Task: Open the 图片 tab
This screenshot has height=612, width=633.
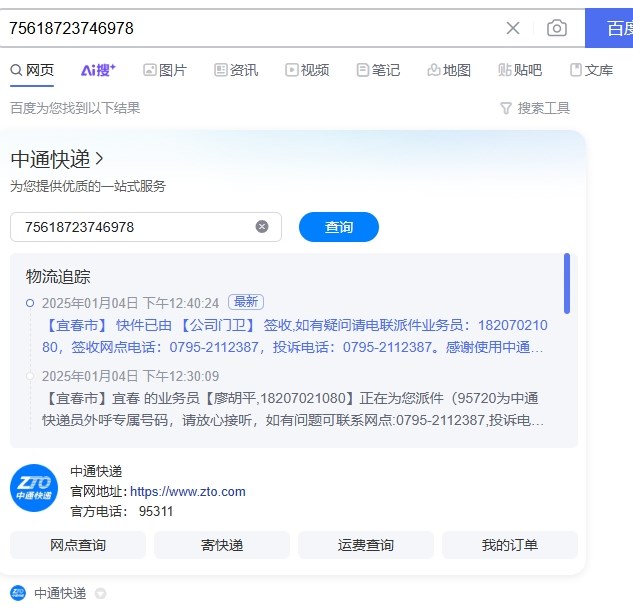Action: pos(165,70)
